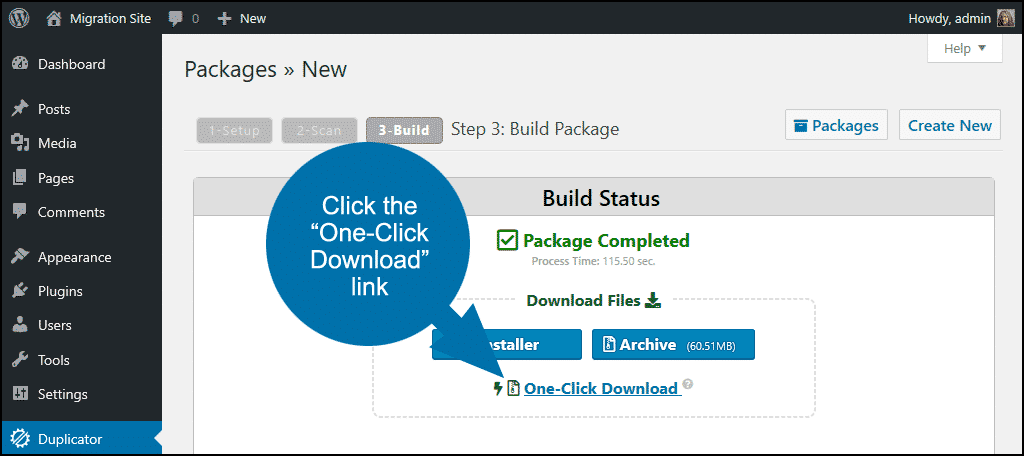The image size is (1024, 456).
Task: Expand the Help dropdown tab
Action: point(965,48)
